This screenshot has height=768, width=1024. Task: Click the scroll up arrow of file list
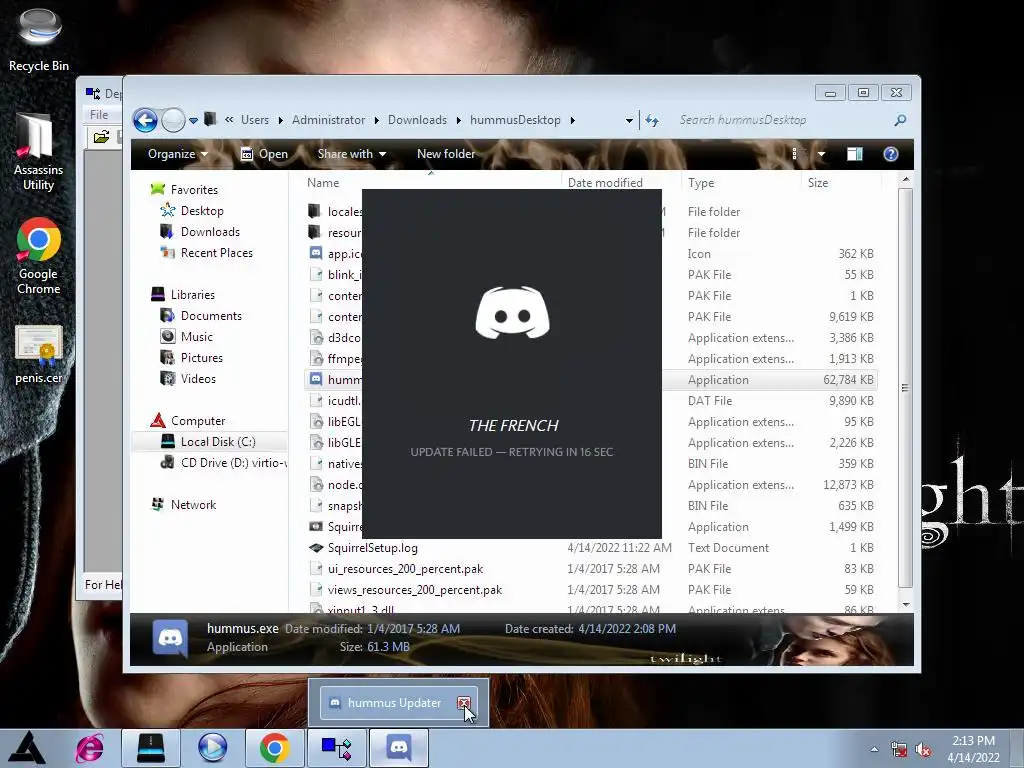905,179
